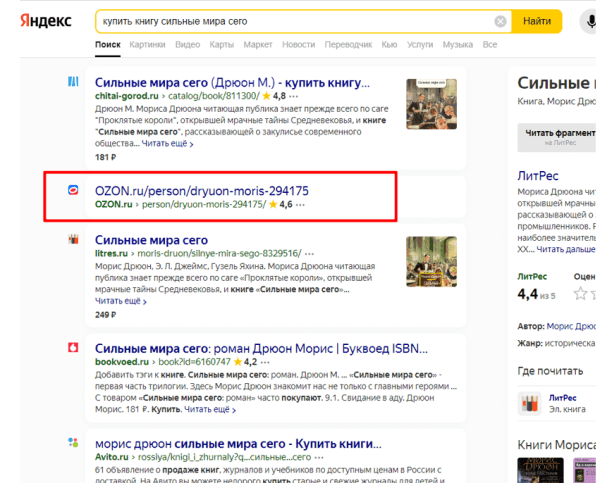Viewport: 600px width, 483px height.
Task: Open first book cover under Книги Мориса
Action: click(x=540, y=470)
